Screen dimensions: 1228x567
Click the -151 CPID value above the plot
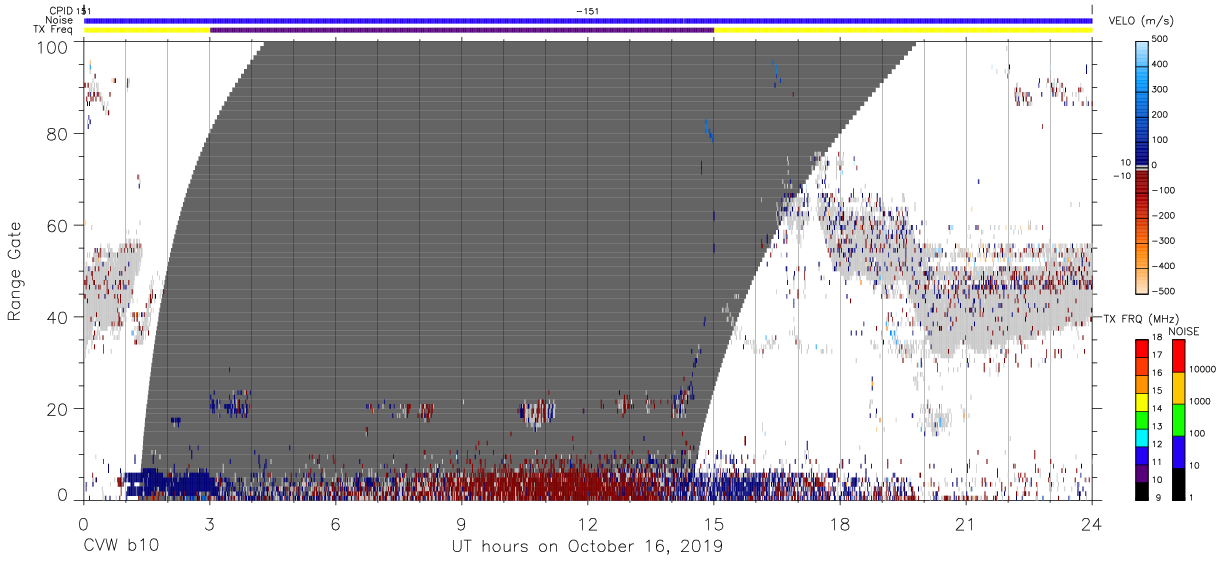coord(588,10)
